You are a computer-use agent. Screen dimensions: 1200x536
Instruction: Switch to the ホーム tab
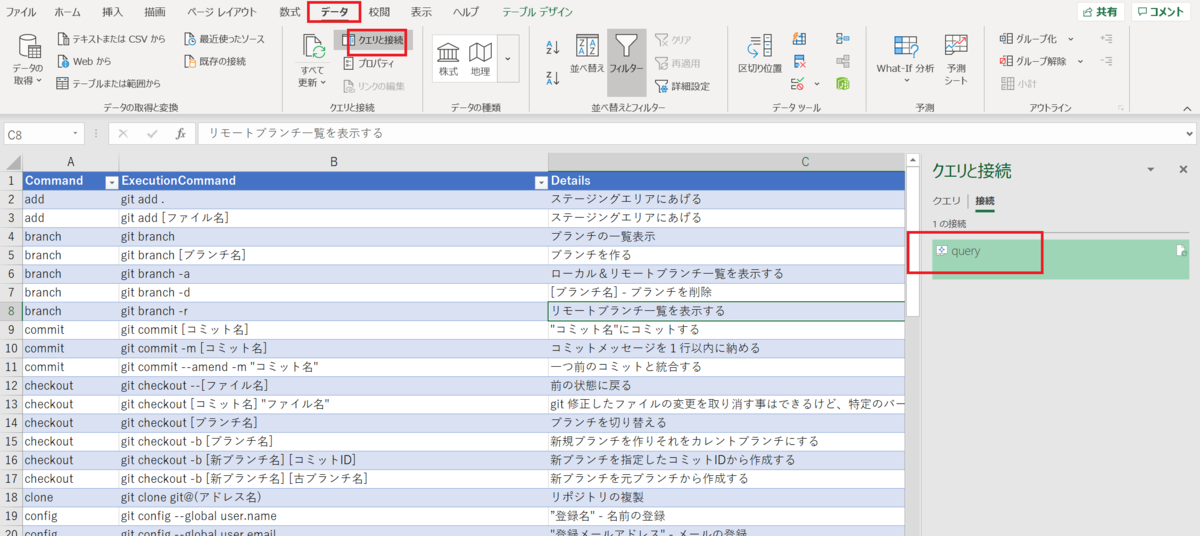coord(68,12)
